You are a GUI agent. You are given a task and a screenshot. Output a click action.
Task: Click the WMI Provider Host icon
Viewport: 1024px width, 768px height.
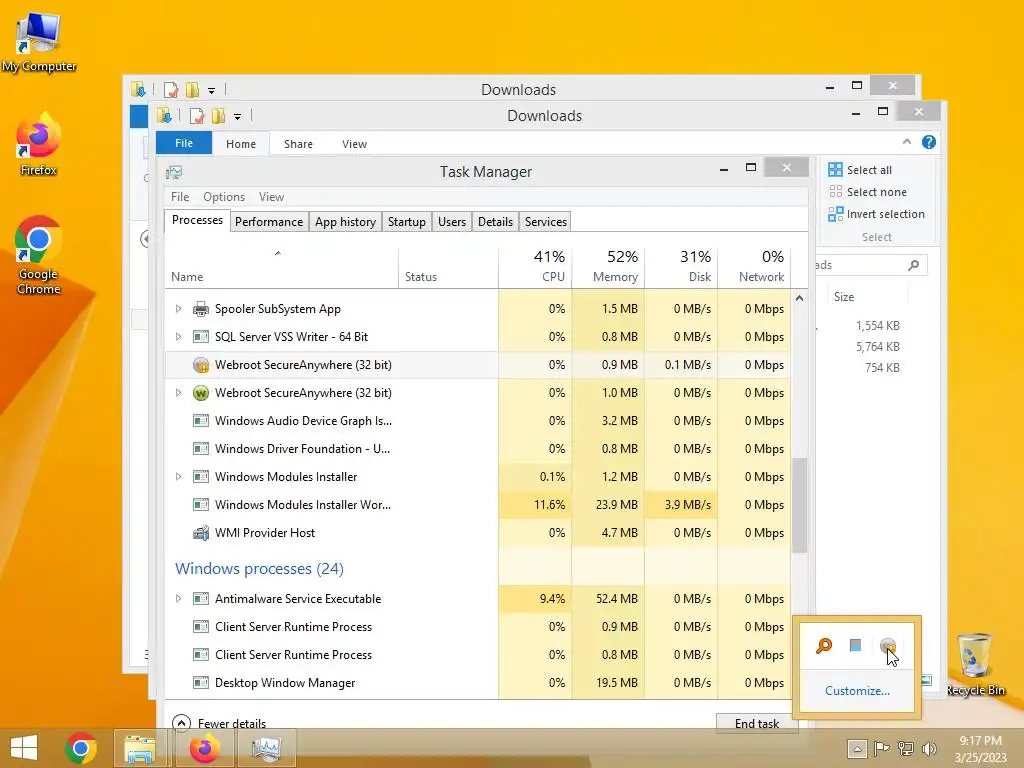pos(200,533)
